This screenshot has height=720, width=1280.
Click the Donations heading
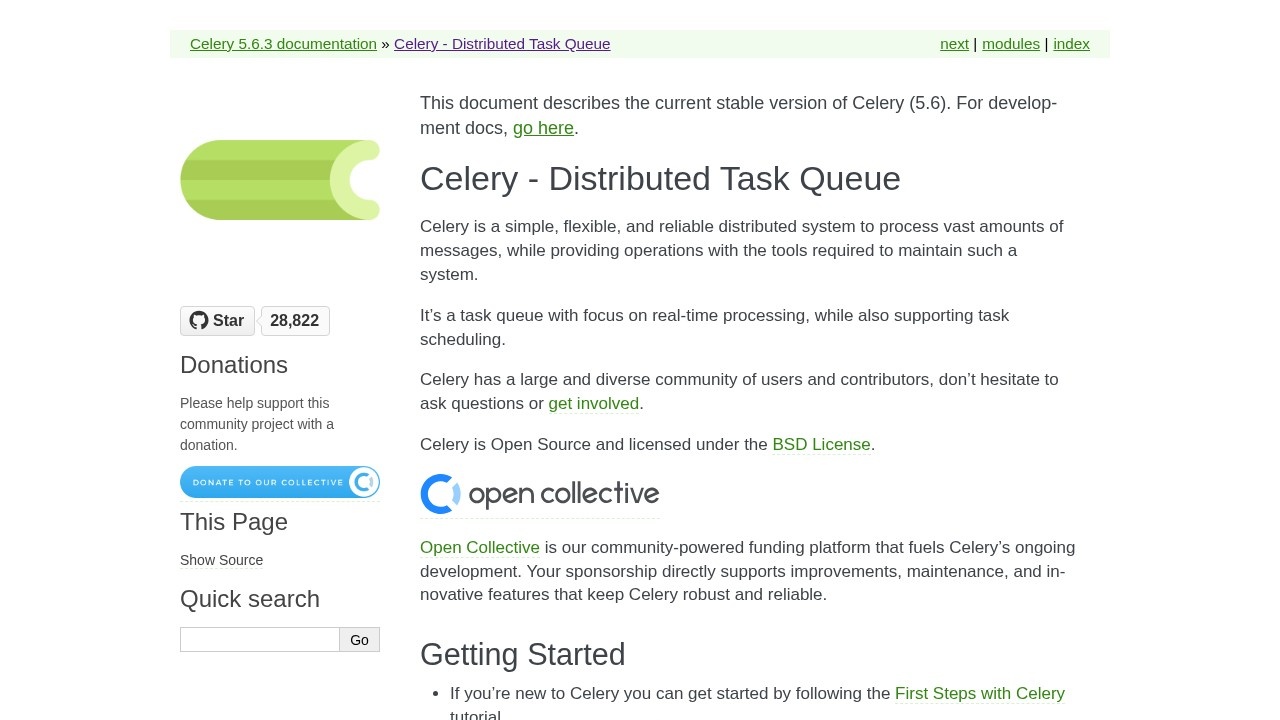234,365
